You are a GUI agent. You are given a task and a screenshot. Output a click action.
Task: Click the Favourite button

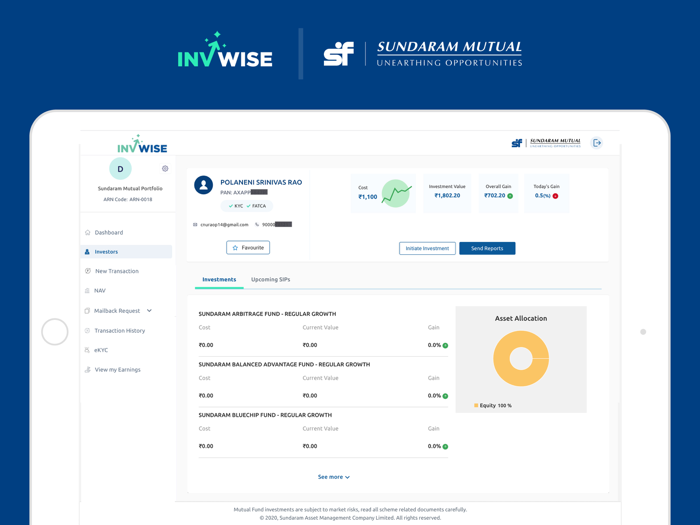[248, 248]
